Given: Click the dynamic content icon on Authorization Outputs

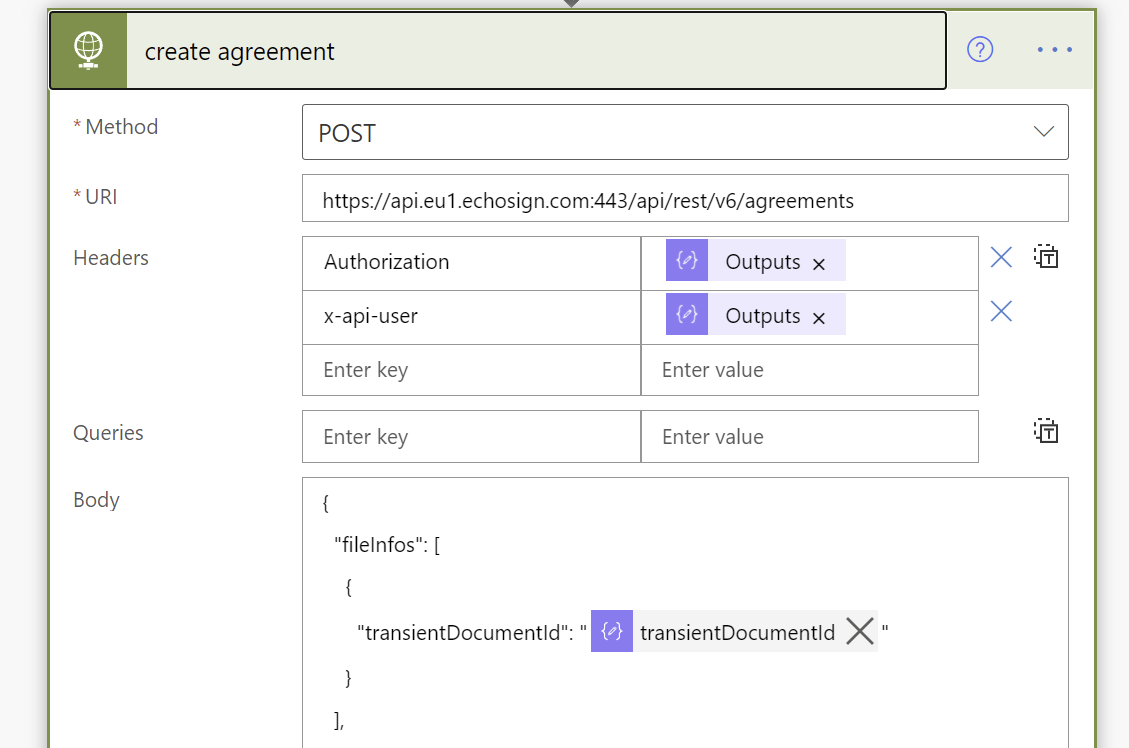Looking at the screenshot, I should [x=686, y=260].
